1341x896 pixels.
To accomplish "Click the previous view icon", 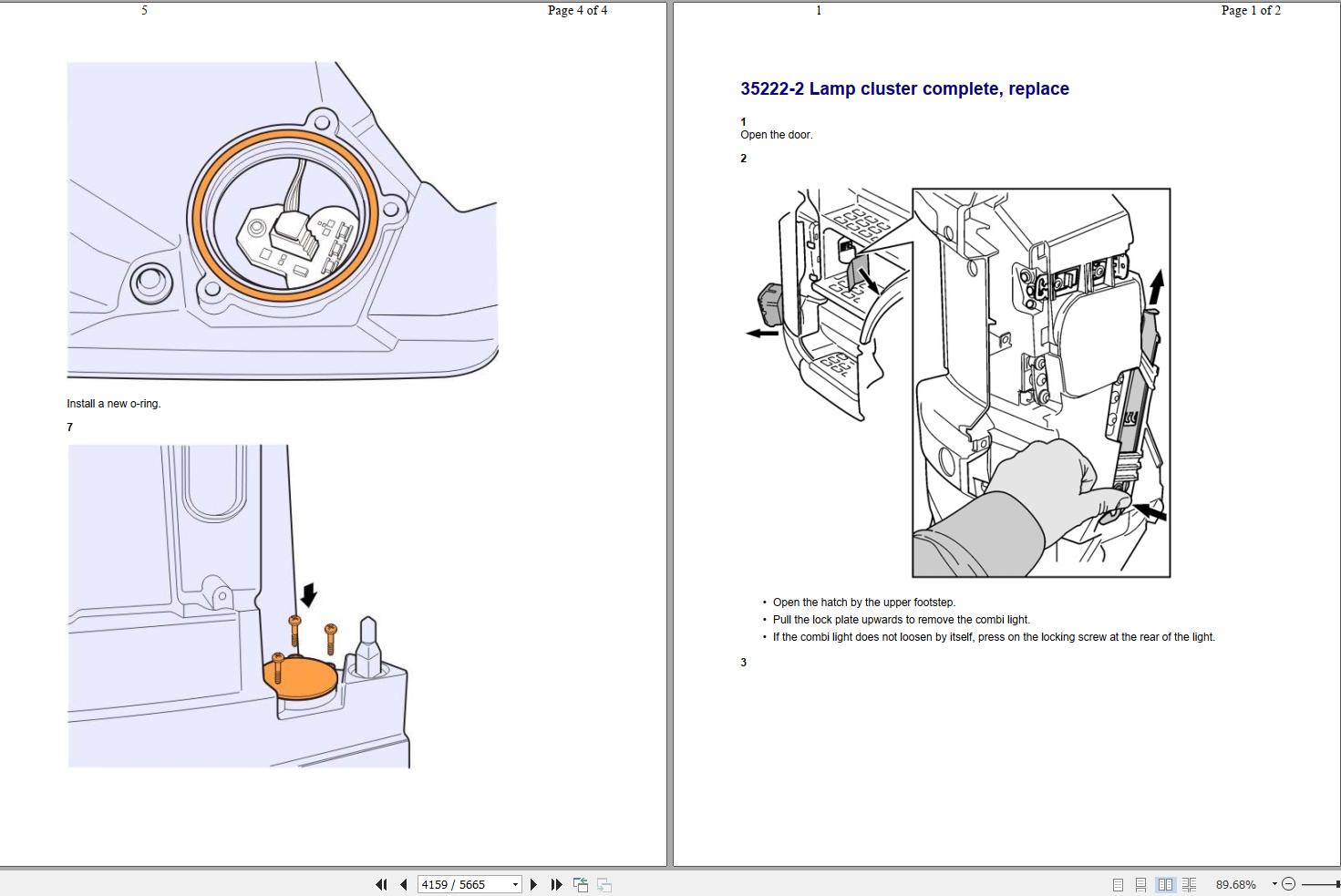I will coord(580,884).
